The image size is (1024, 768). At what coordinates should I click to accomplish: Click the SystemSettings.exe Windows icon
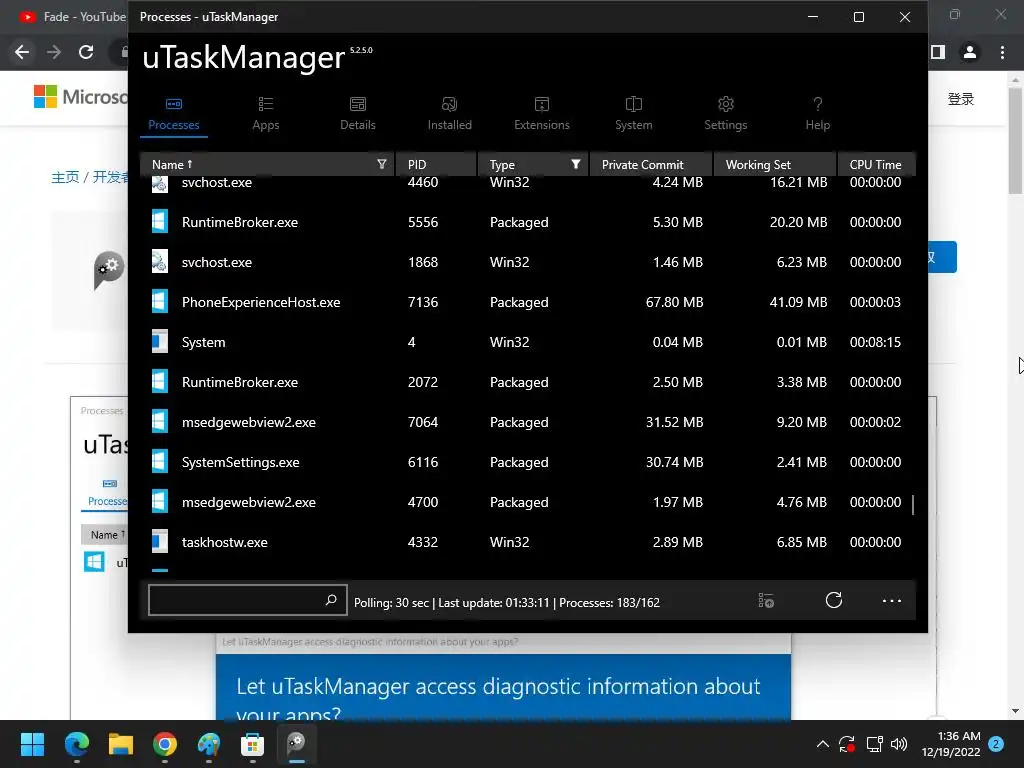coord(160,462)
